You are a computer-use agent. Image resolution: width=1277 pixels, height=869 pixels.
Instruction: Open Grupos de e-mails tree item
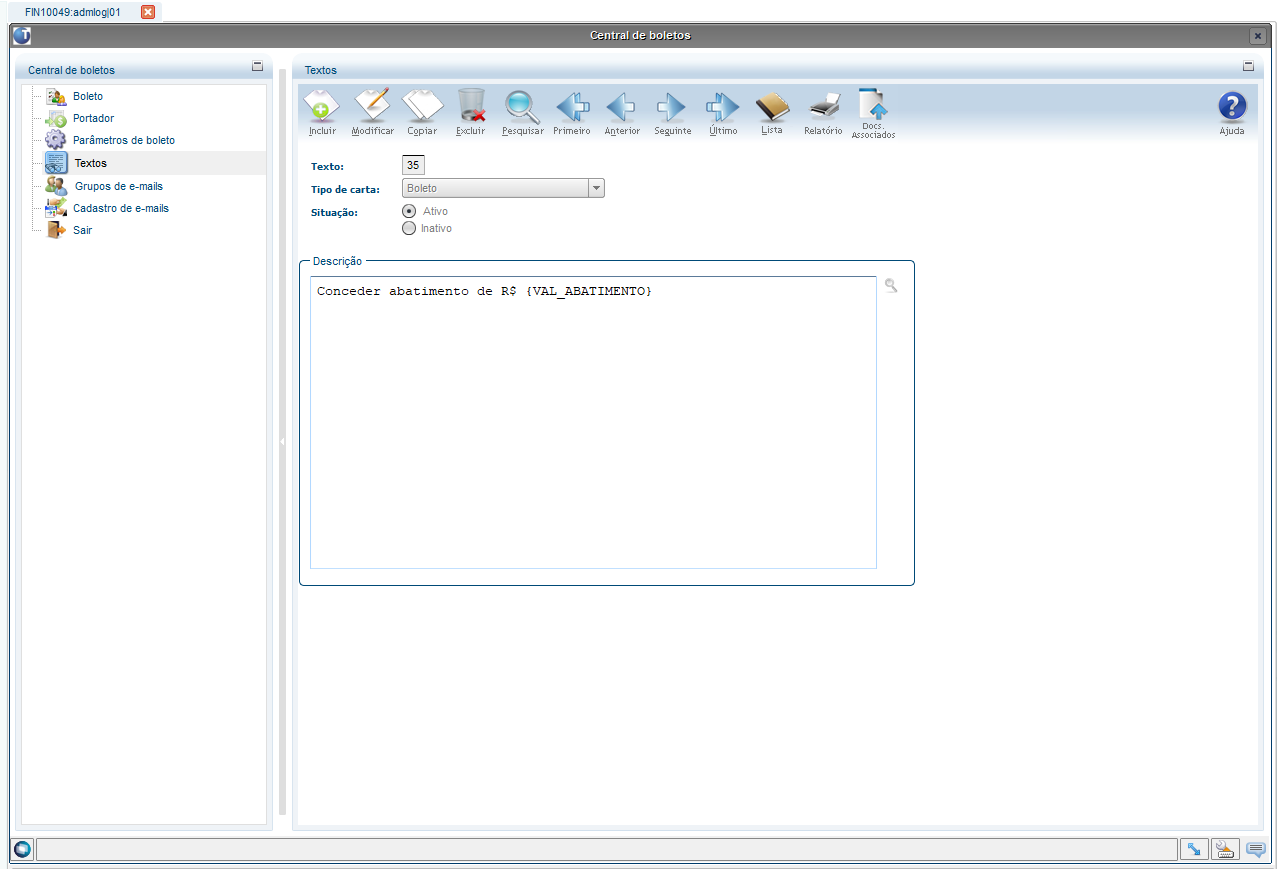pyautogui.click(x=119, y=186)
